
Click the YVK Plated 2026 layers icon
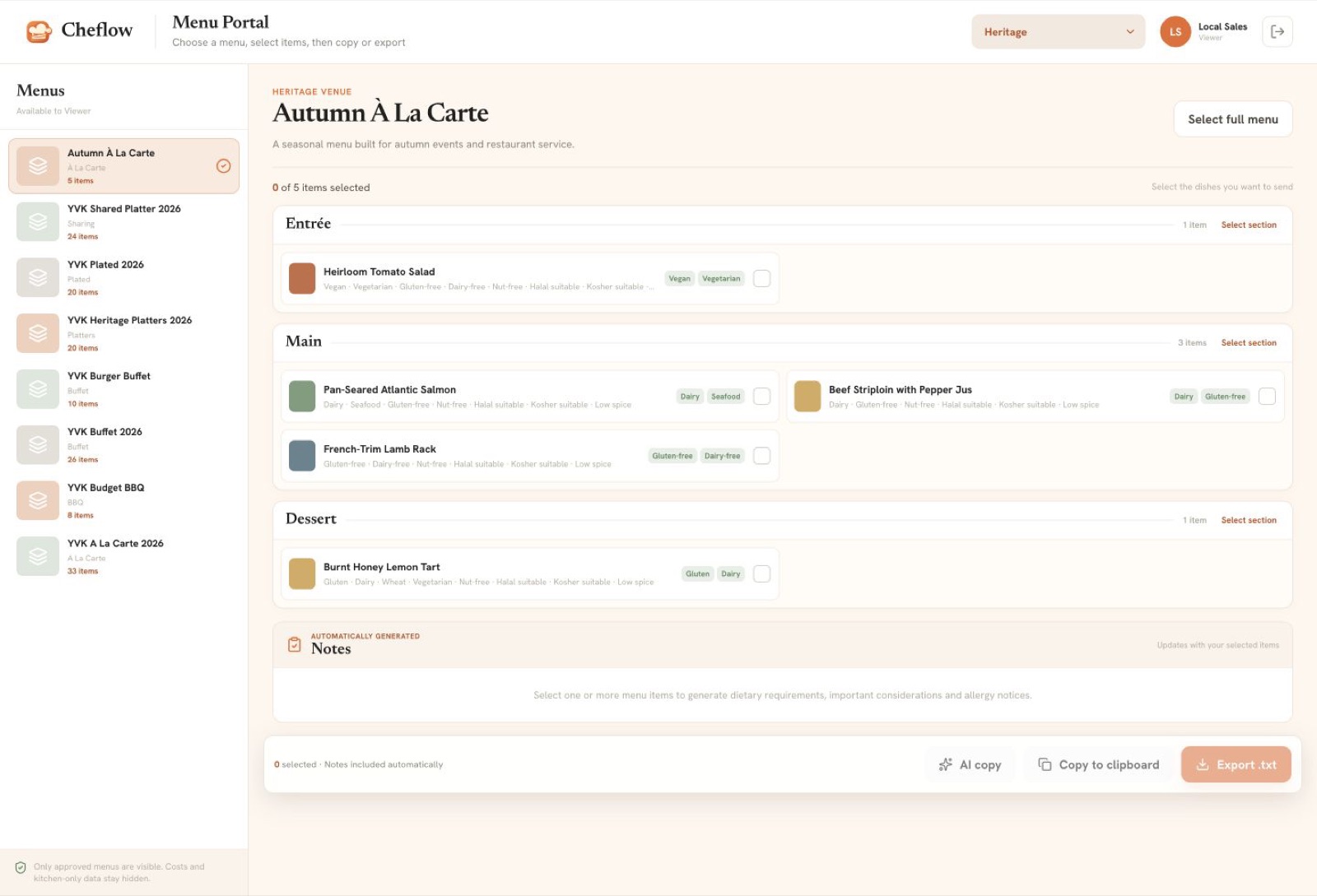[x=38, y=277]
